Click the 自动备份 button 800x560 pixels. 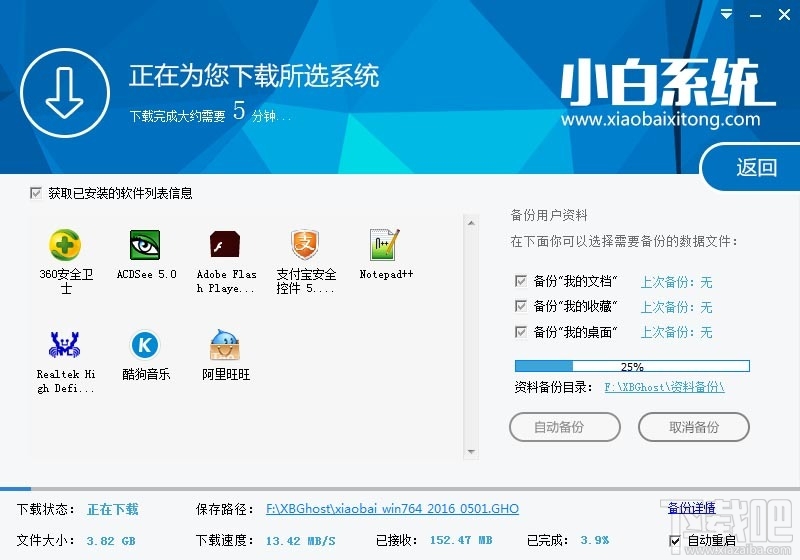pos(564,427)
